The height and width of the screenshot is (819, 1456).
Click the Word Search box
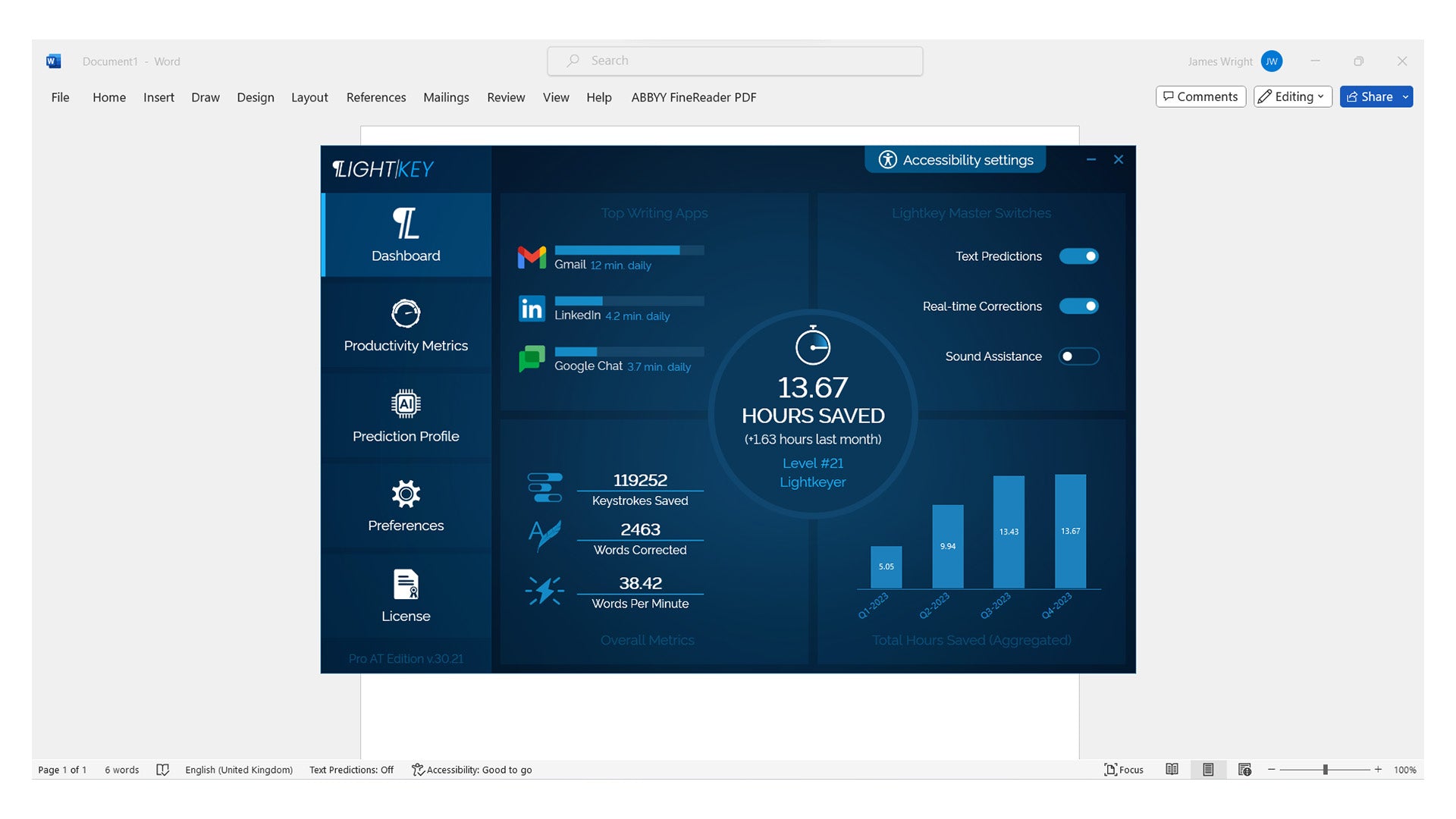point(735,61)
